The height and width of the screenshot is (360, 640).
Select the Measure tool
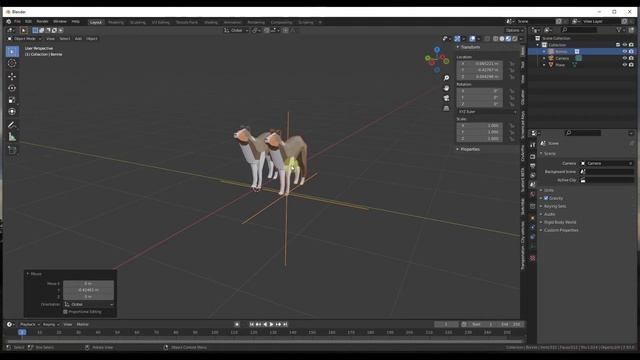[x=12, y=137]
